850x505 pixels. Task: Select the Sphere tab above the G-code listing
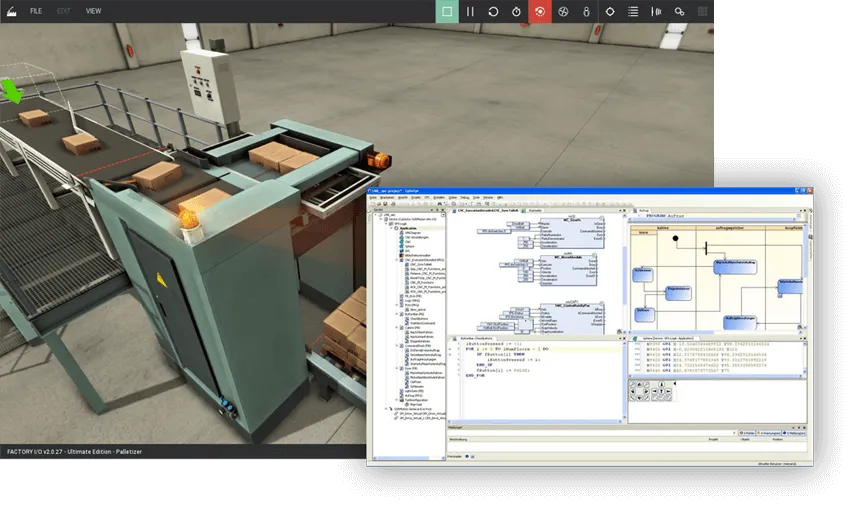pos(668,338)
